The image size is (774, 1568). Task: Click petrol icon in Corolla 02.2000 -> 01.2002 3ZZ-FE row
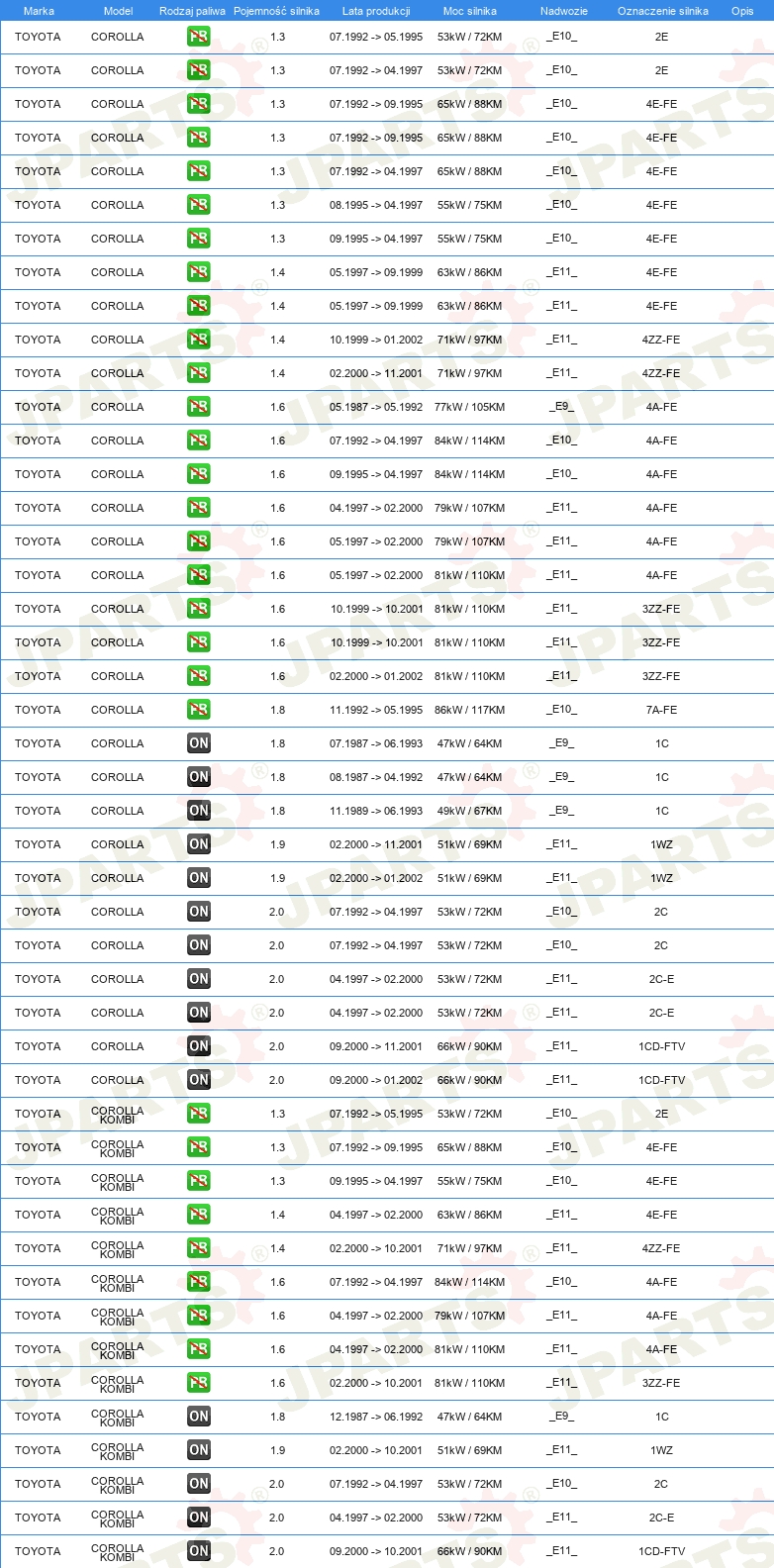pos(198,676)
